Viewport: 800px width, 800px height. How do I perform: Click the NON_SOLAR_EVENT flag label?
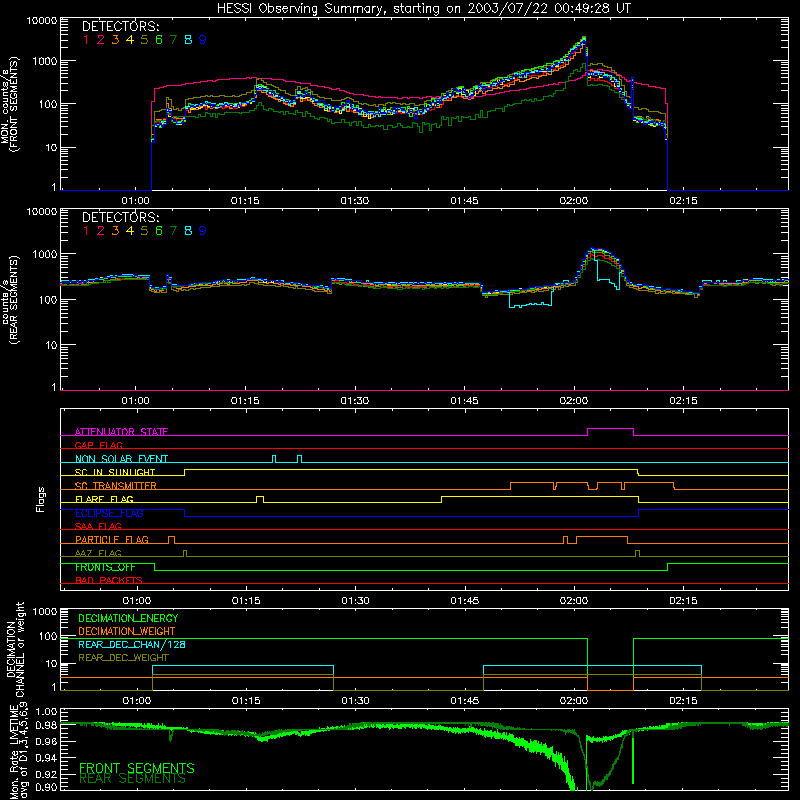[121, 459]
